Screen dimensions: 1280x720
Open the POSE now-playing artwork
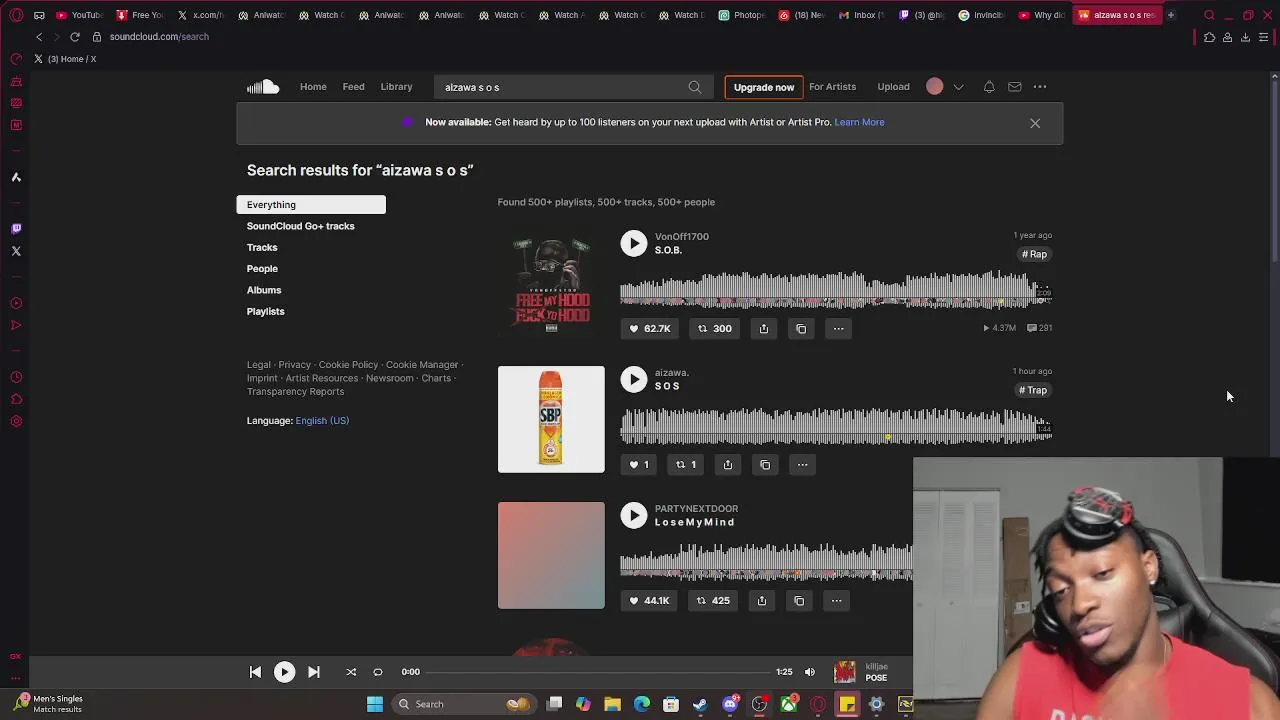pos(845,672)
